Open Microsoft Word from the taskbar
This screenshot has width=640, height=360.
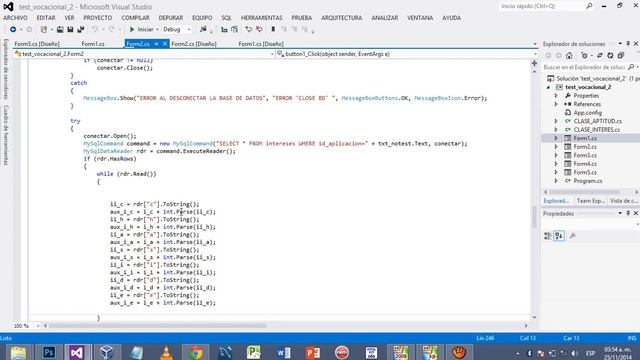pos(283,352)
